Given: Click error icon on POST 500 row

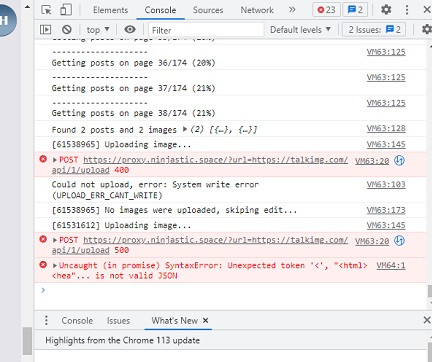Looking at the screenshot, I should pos(43,239).
